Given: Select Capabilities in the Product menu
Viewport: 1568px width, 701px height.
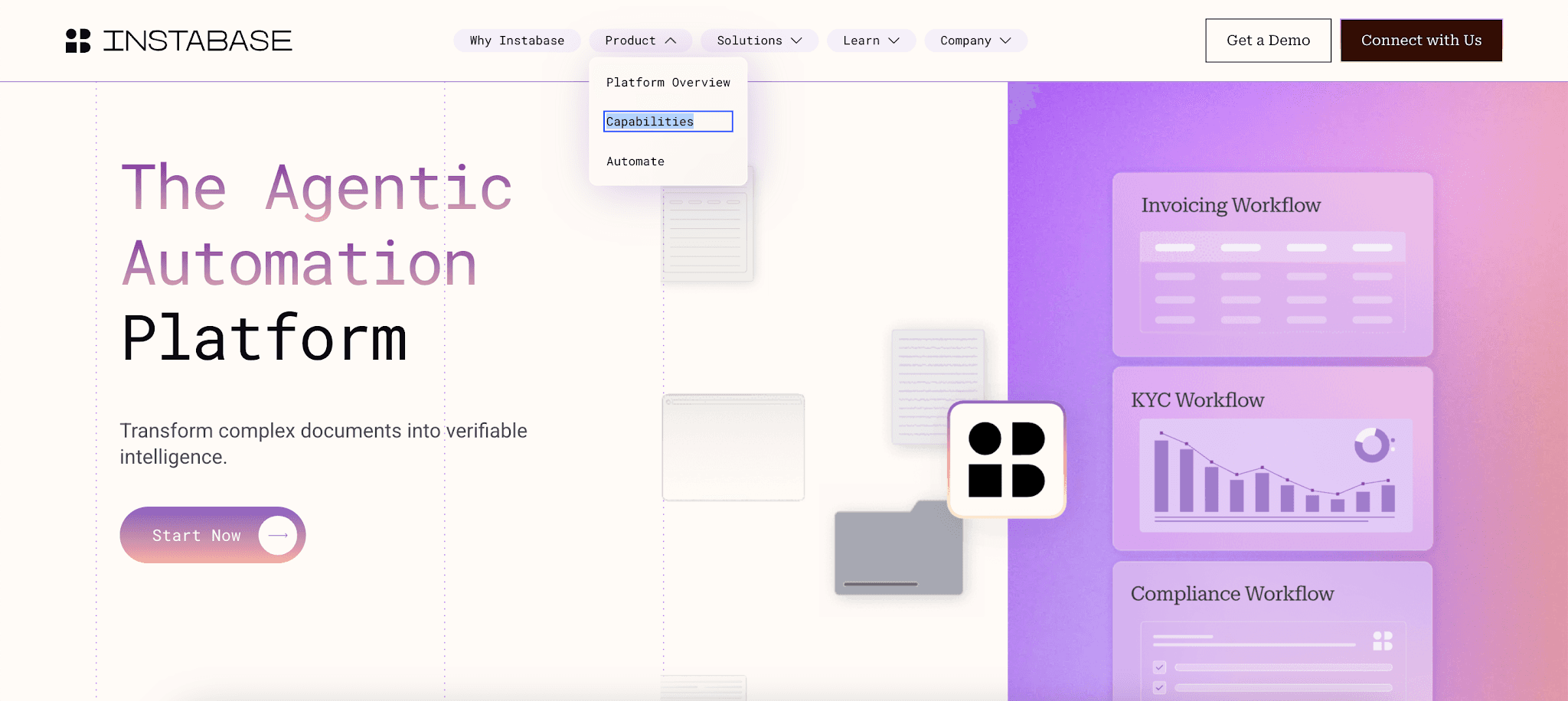Looking at the screenshot, I should click(668, 122).
